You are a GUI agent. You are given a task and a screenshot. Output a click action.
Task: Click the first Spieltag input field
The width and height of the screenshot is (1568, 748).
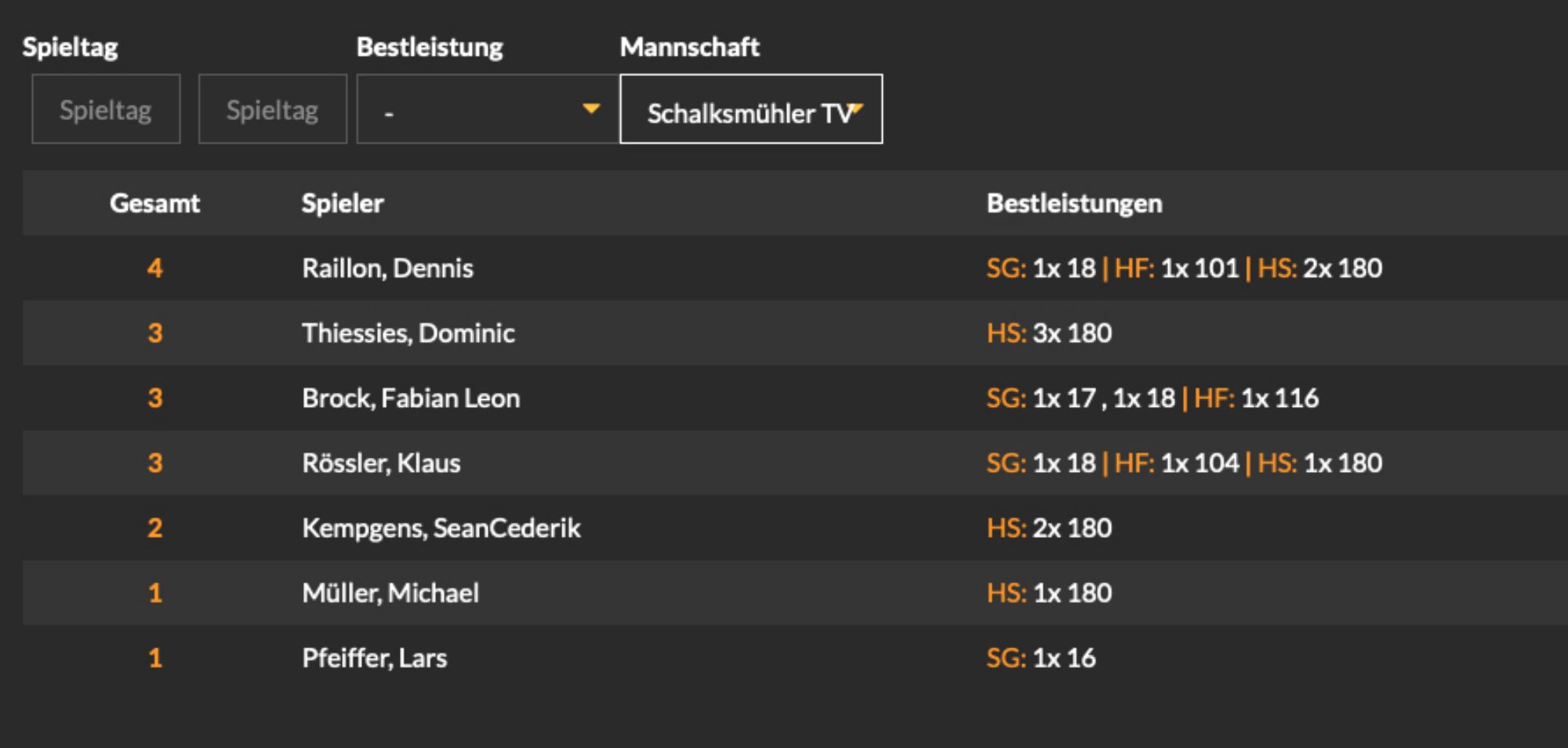click(106, 109)
